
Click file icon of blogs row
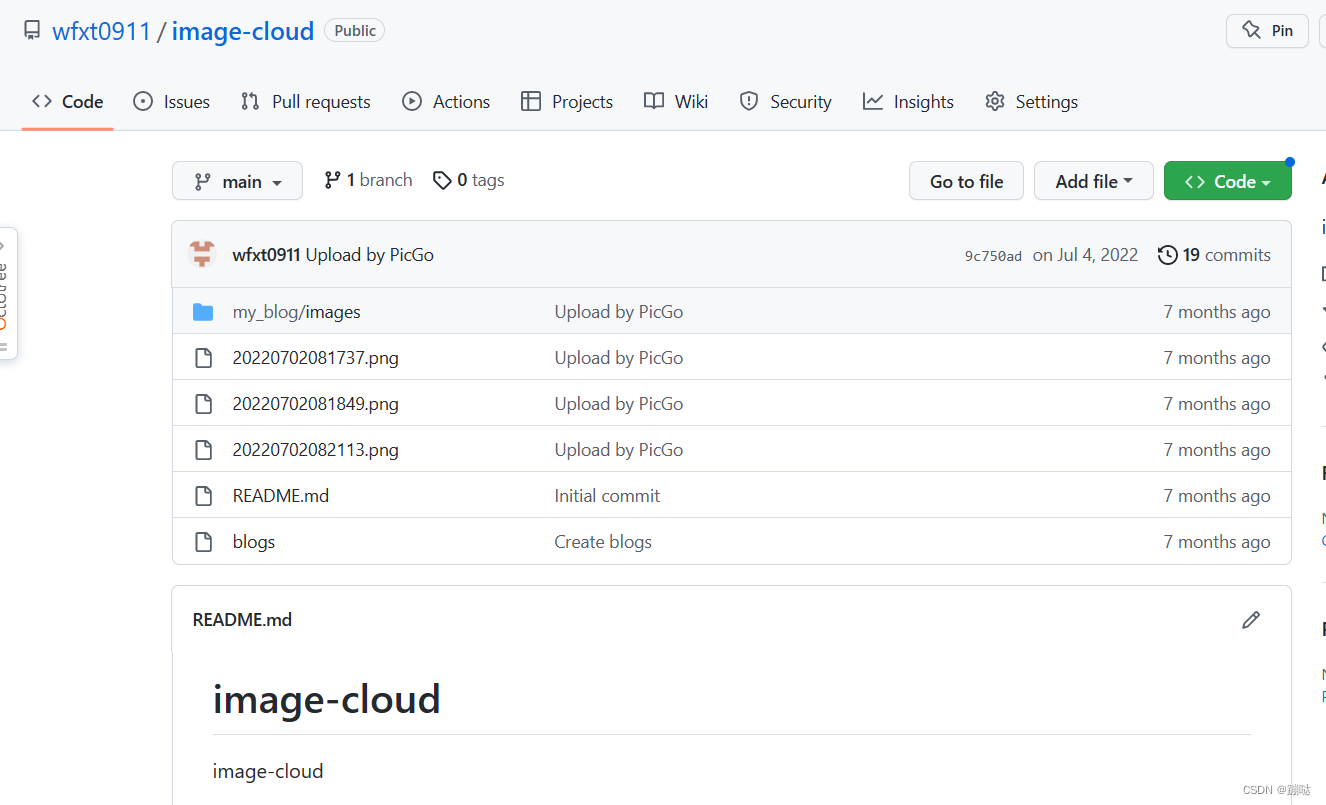(x=203, y=542)
